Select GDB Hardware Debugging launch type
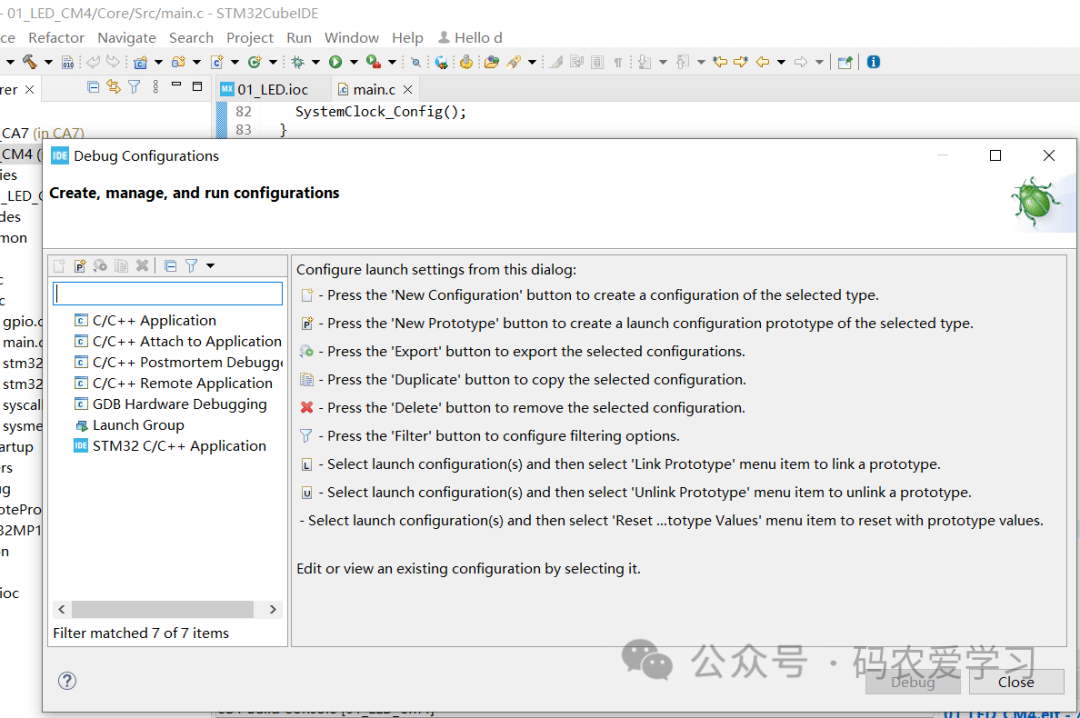The width and height of the screenshot is (1080, 718). click(x=170, y=404)
